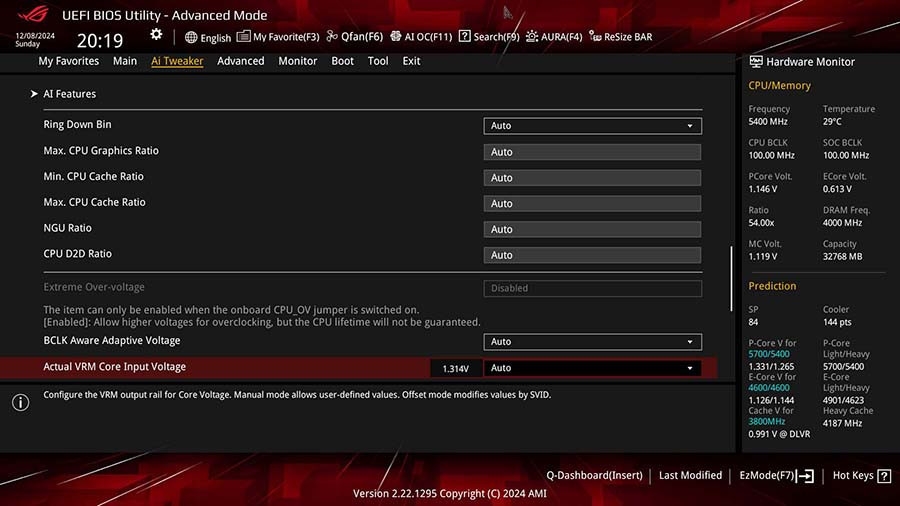Click the Hot Keys question mark icon
This screenshot has height=506, width=900.
885,476
